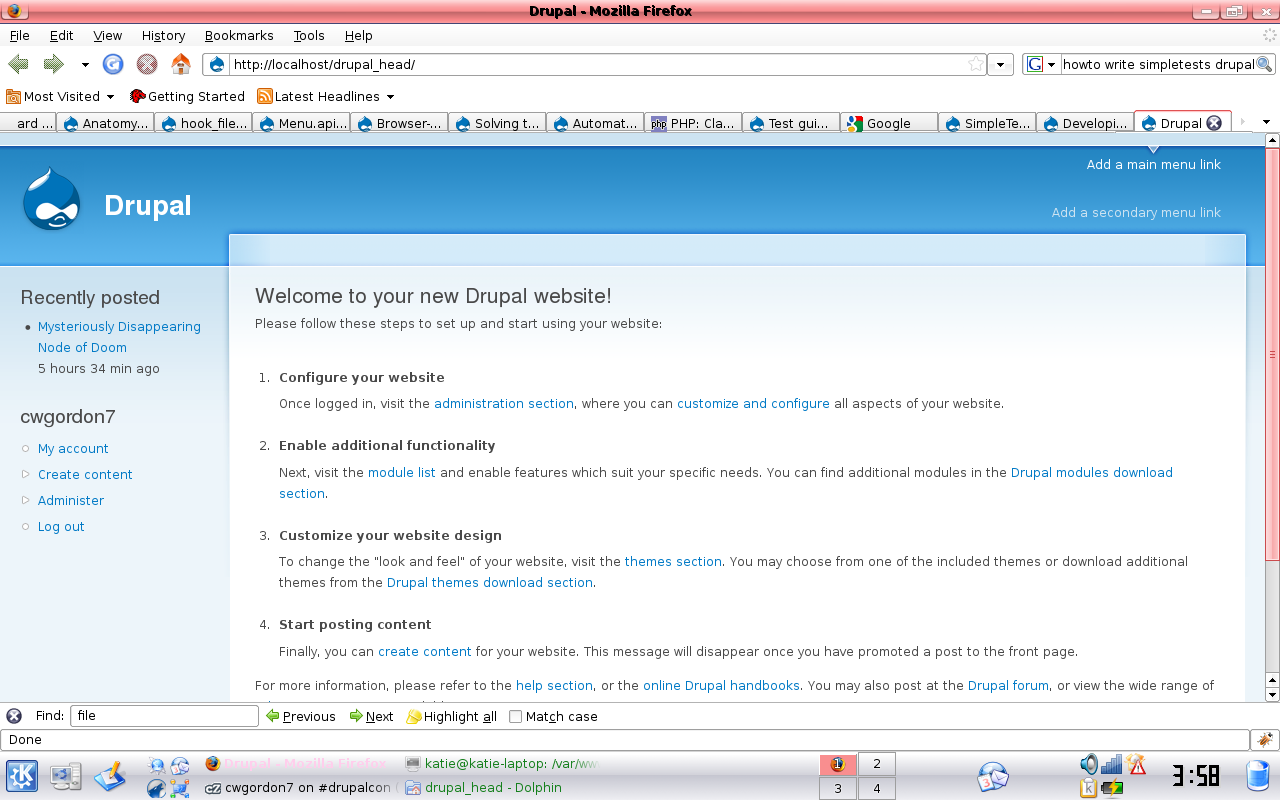This screenshot has width=1280, height=800.
Task: Bookmark this page with the star
Action: click(x=976, y=64)
